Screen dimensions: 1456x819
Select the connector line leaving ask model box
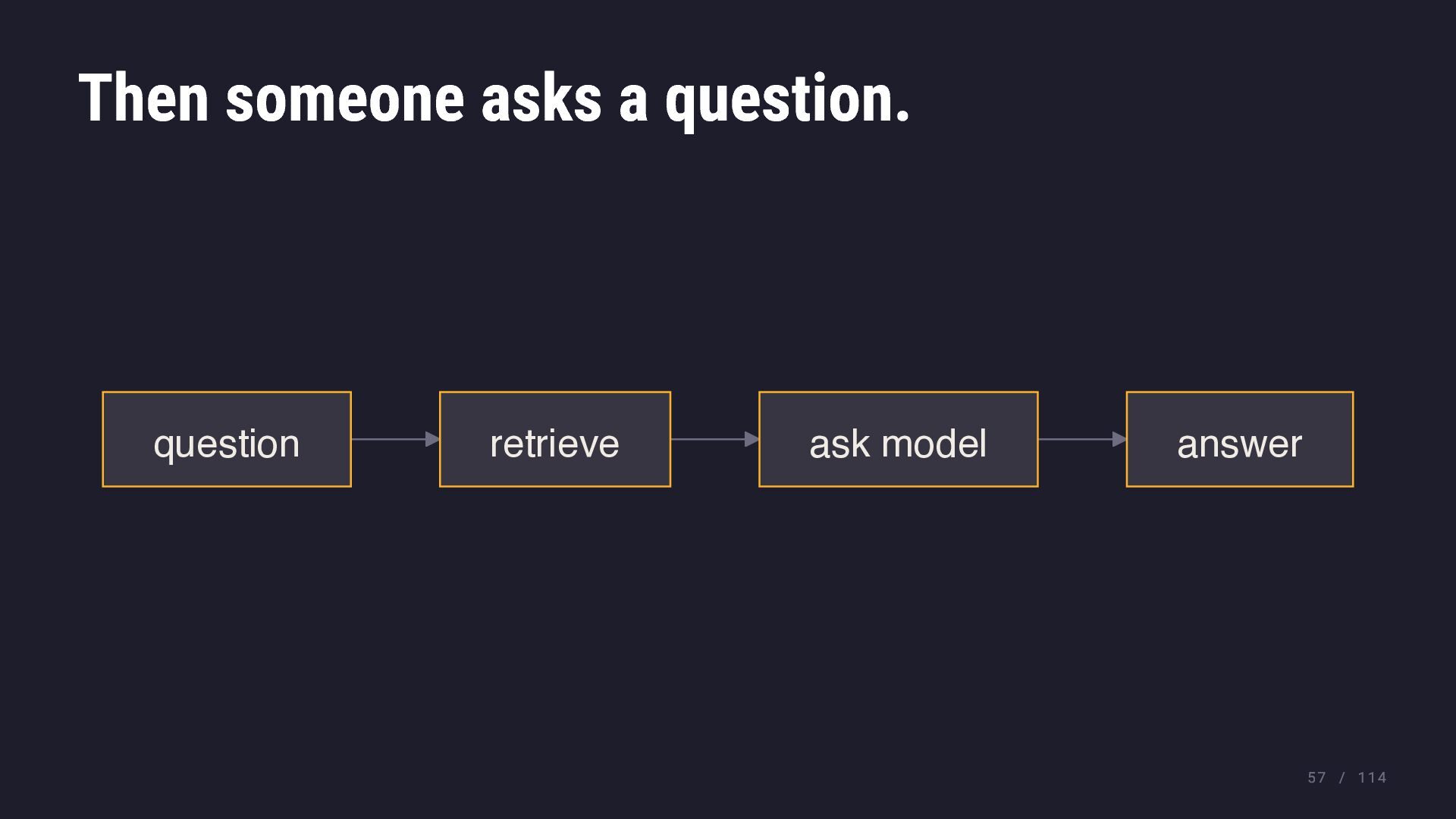1076,439
